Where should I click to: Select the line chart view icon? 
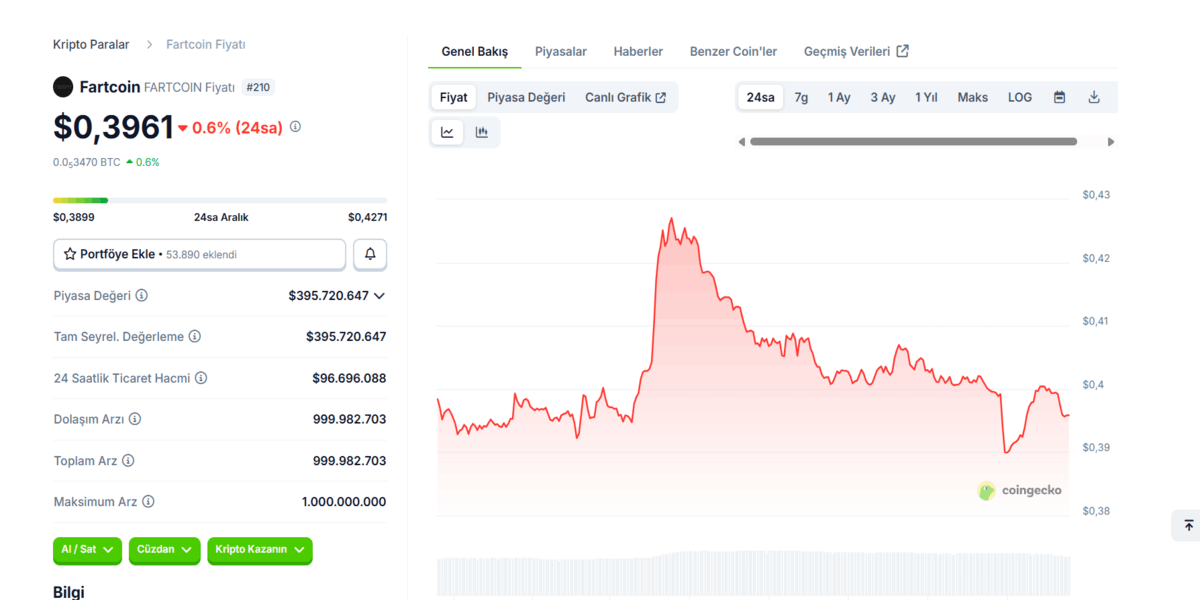[x=447, y=132]
